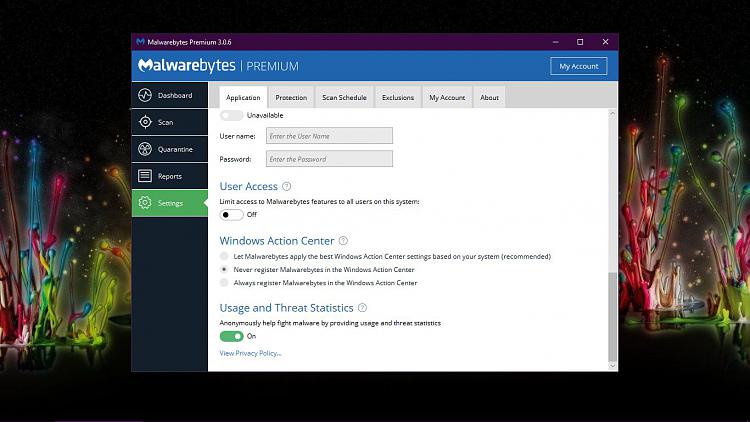Click the Scan label in the sidebar
The height and width of the screenshot is (422, 750).
point(165,122)
